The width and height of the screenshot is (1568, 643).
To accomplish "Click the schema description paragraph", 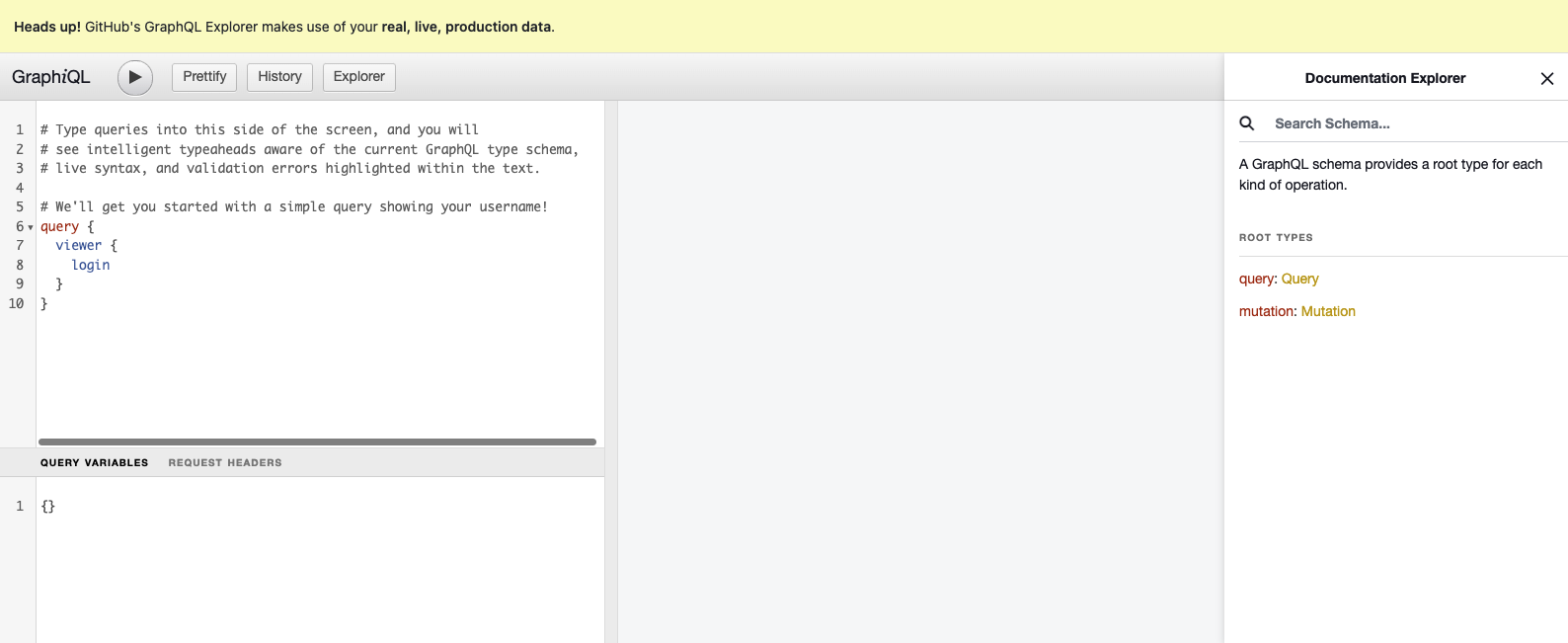I will 1390,175.
